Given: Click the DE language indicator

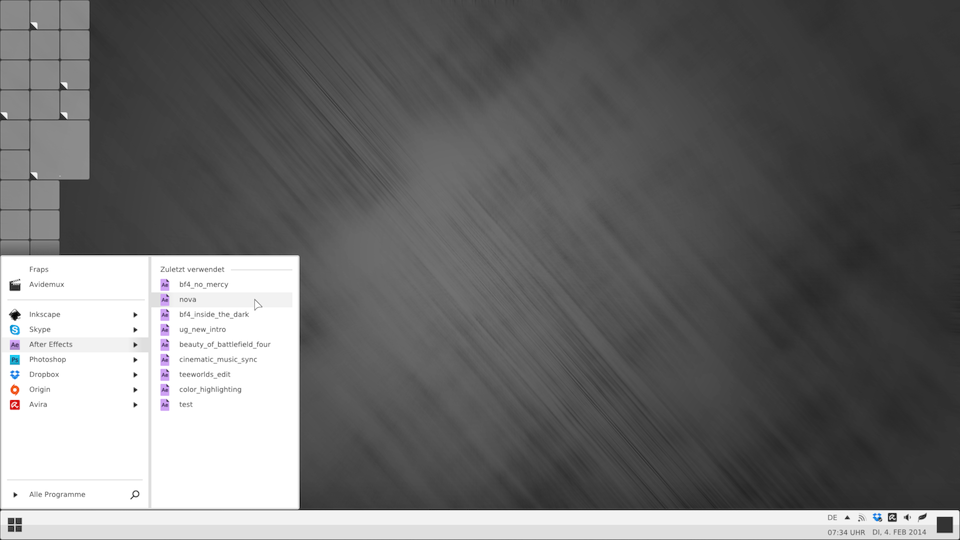Looking at the screenshot, I should (x=832, y=517).
